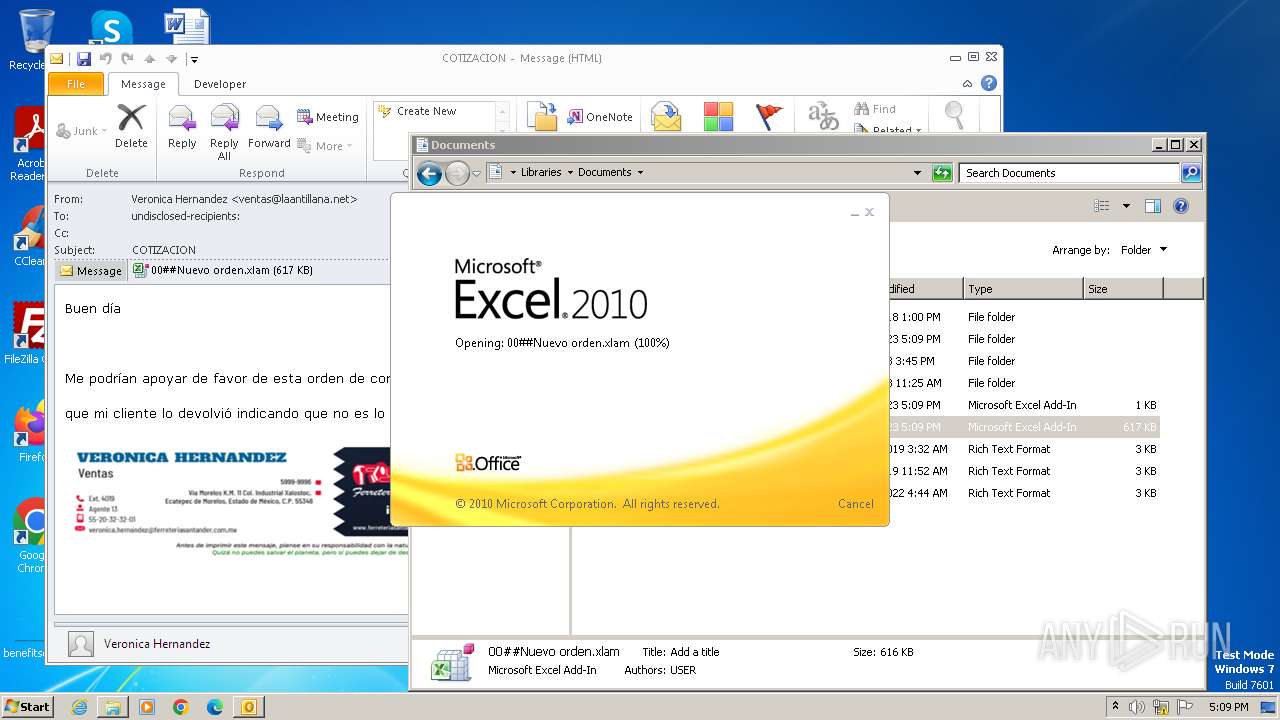Click the Meeting reply button
Screen dimensions: 1280x720
tap(328, 117)
